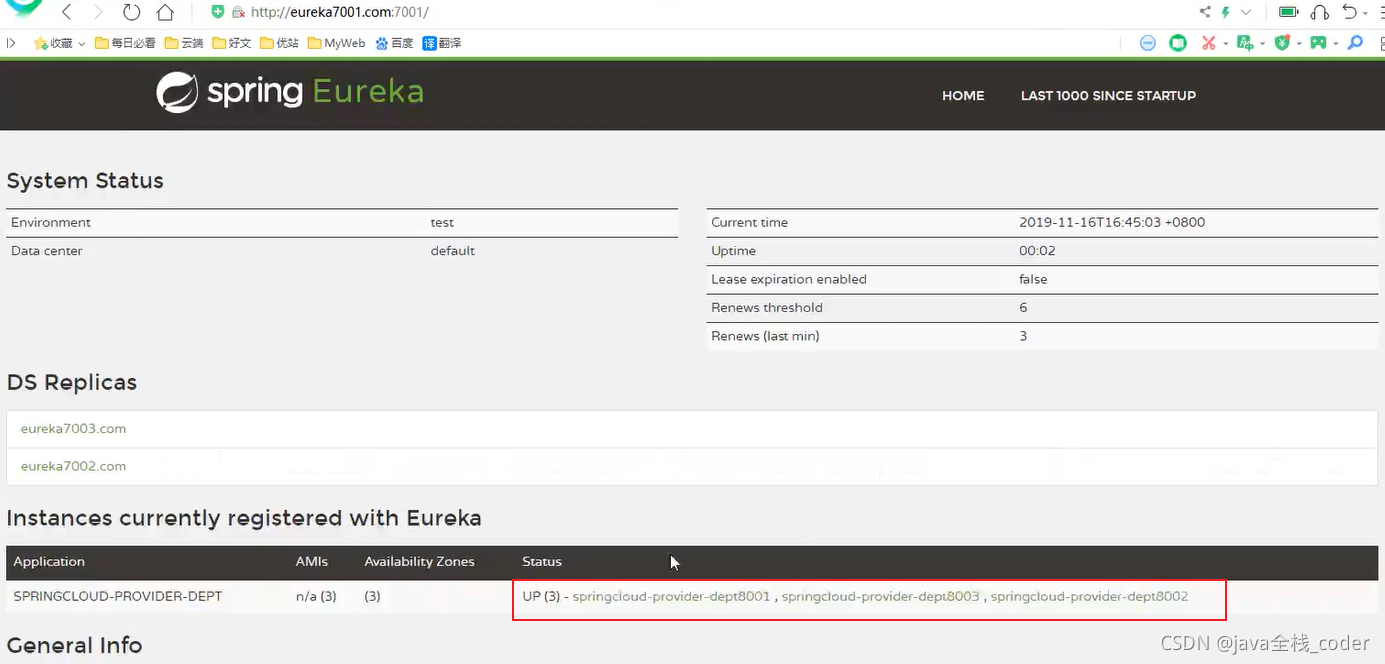The image size is (1385, 664).
Task: Click the blue ad-block minus icon
Action: tap(1148, 43)
